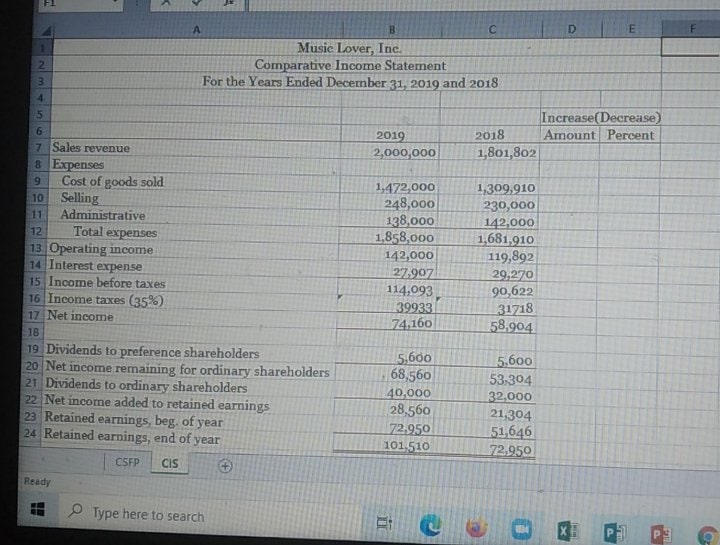The image size is (720, 545).
Task: Open Zoom from the taskbar
Action: 522,529
